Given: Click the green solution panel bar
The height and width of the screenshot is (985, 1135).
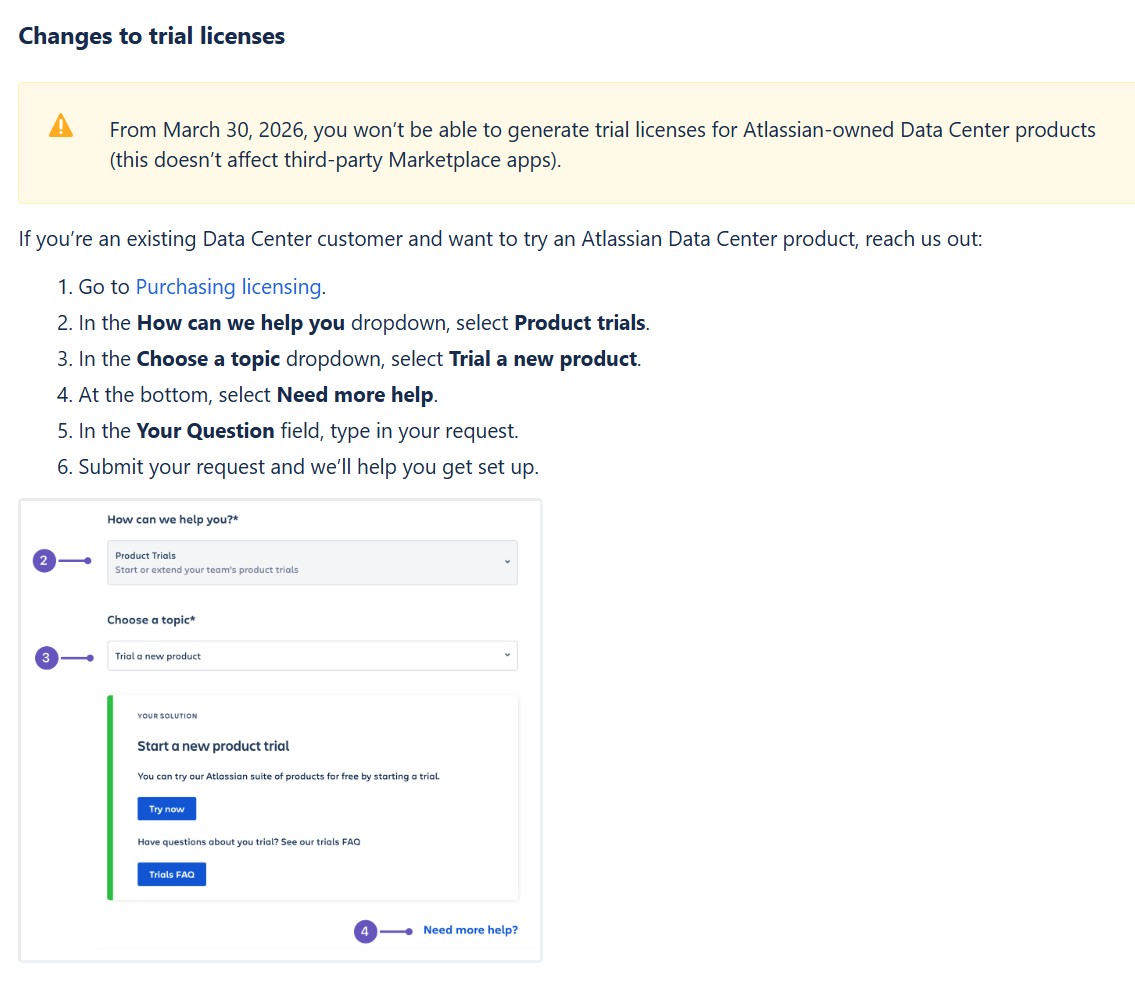Looking at the screenshot, I should tap(110, 798).
